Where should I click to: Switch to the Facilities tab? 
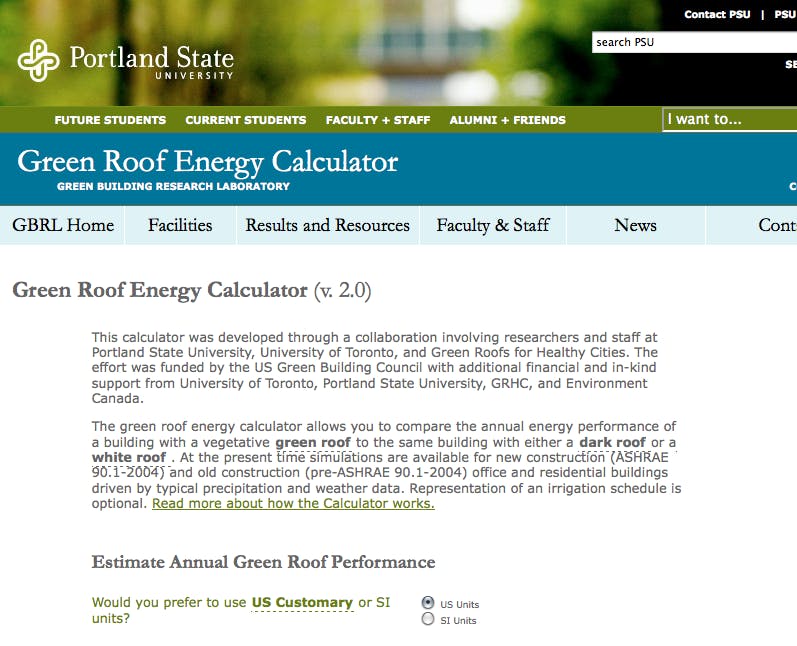180,225
